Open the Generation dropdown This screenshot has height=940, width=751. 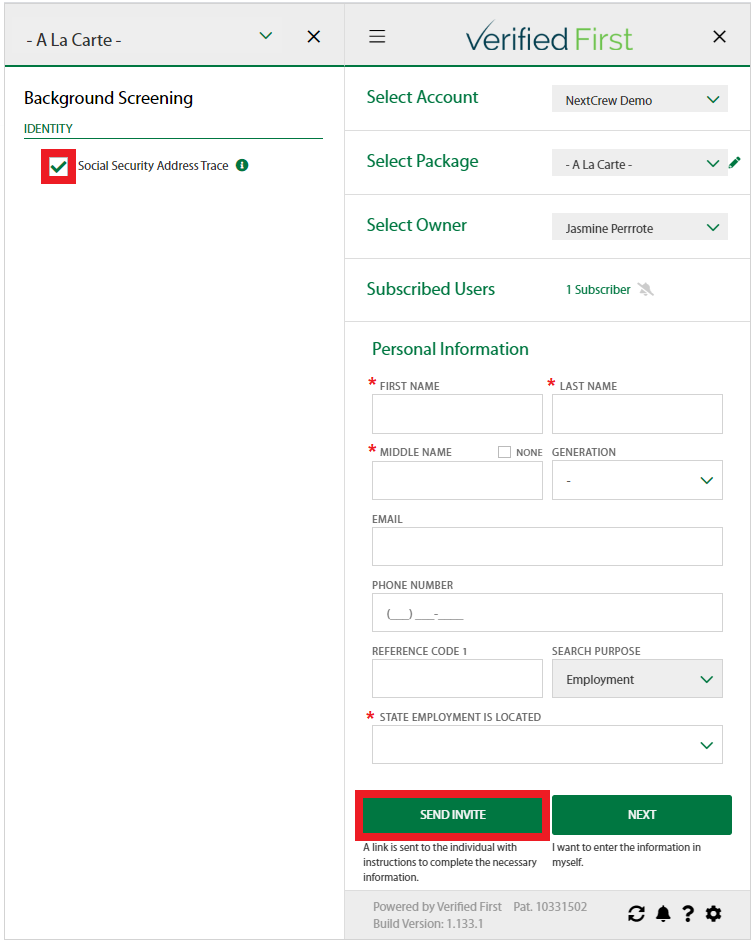(x=637, y=480)
